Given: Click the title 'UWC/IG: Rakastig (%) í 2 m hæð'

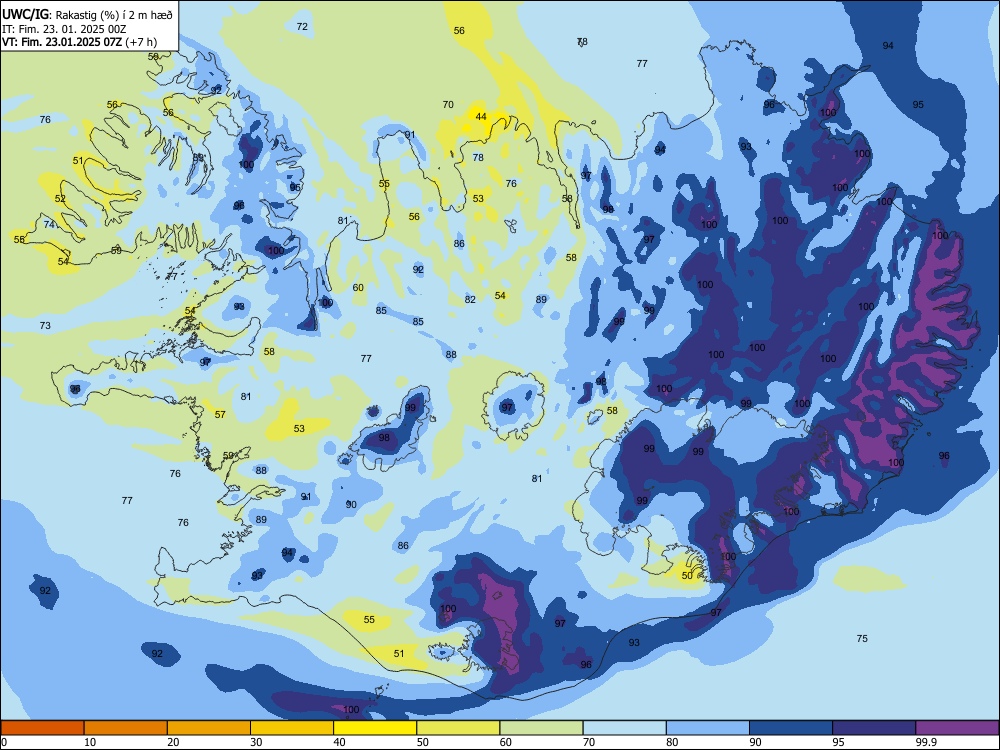Looking at the screenshot, I should click(x=87, y=14).
